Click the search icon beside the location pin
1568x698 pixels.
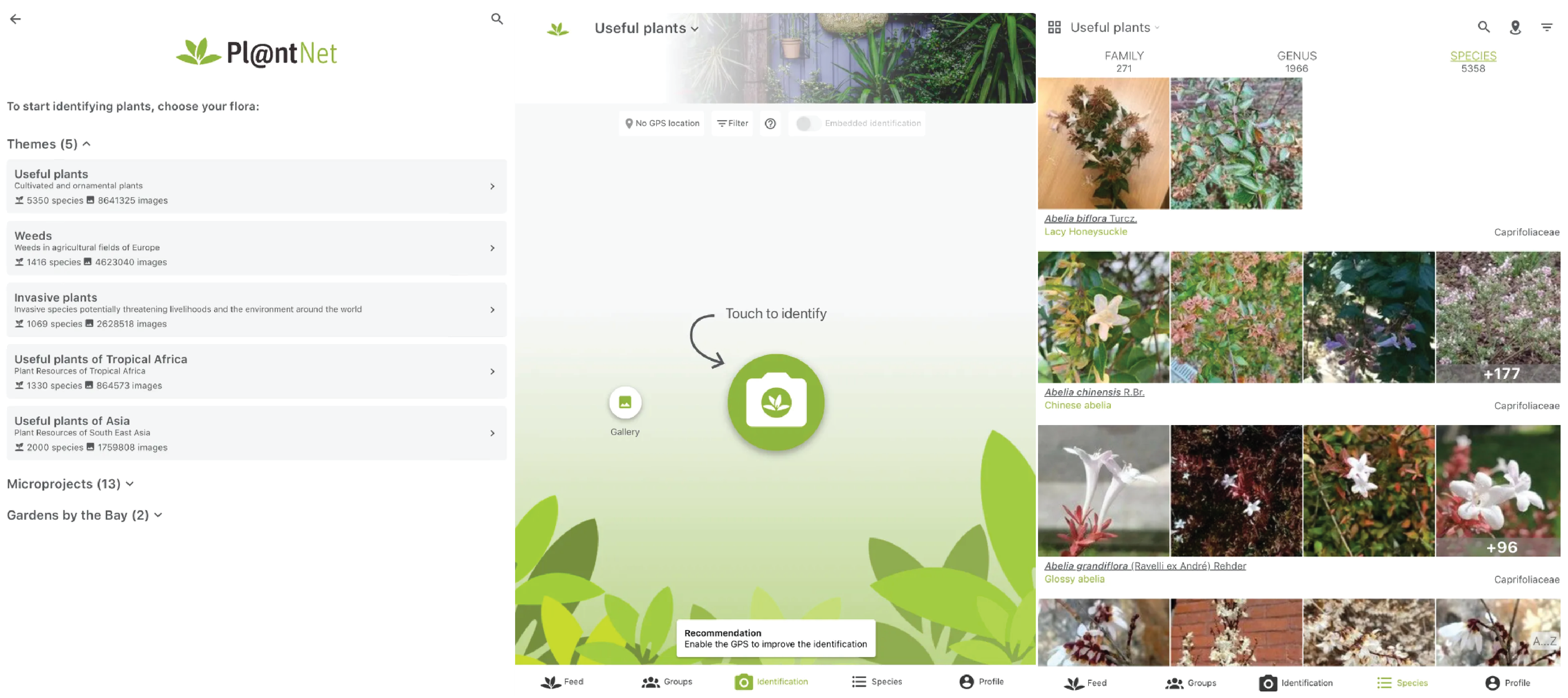[1483, 27]
